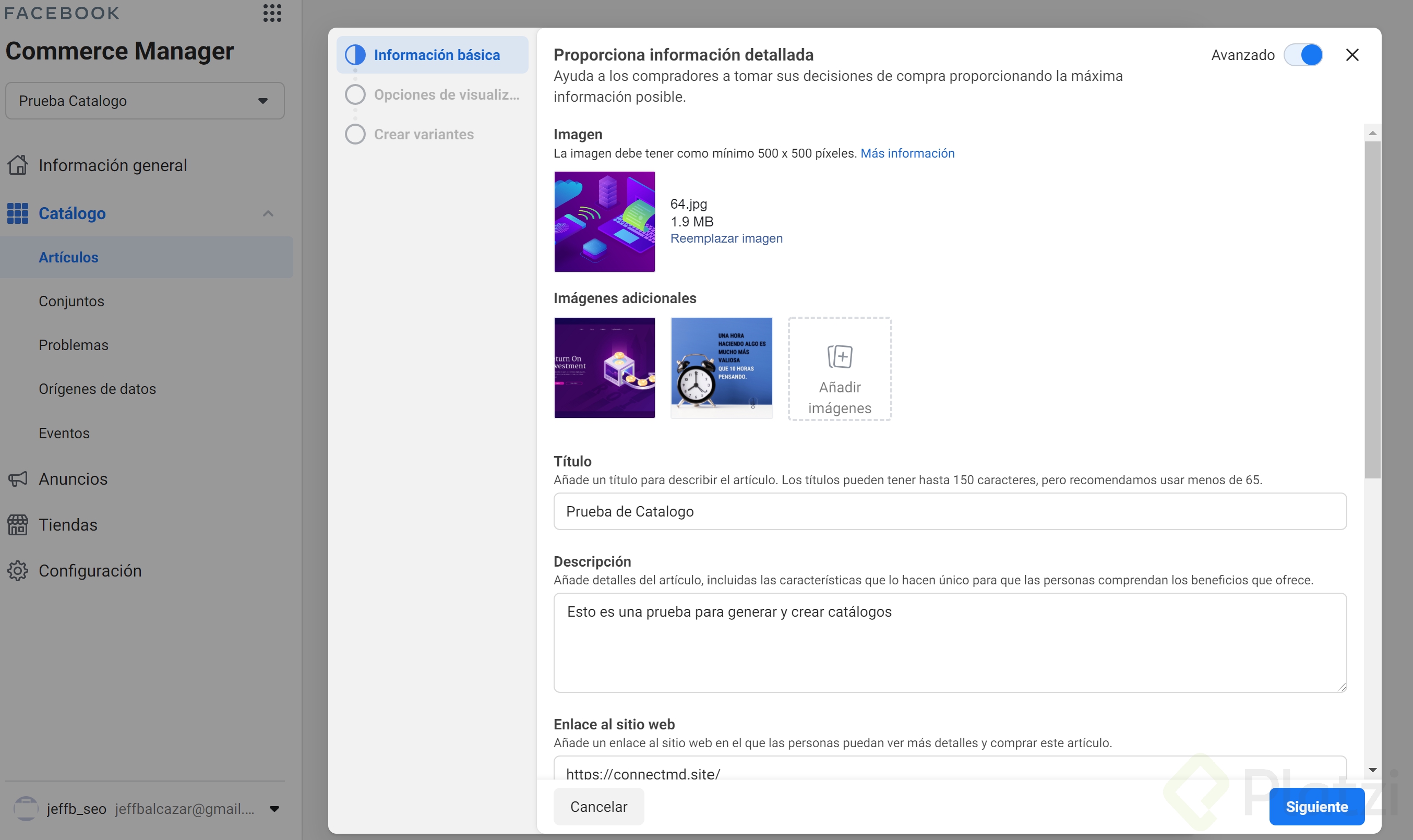Click the Información básica step indicator circle
The height and width of the screenshot is (840, 1413).
point(355,55)
